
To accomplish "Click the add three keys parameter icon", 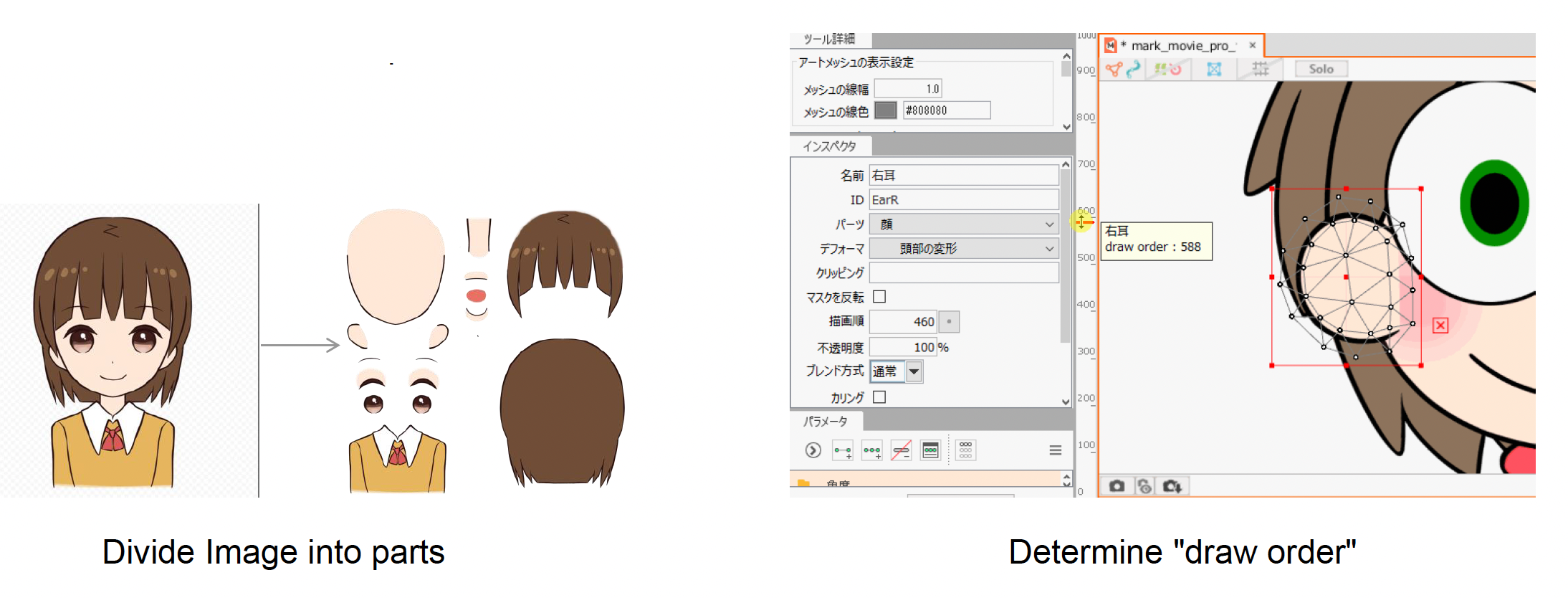I will 872,450.
